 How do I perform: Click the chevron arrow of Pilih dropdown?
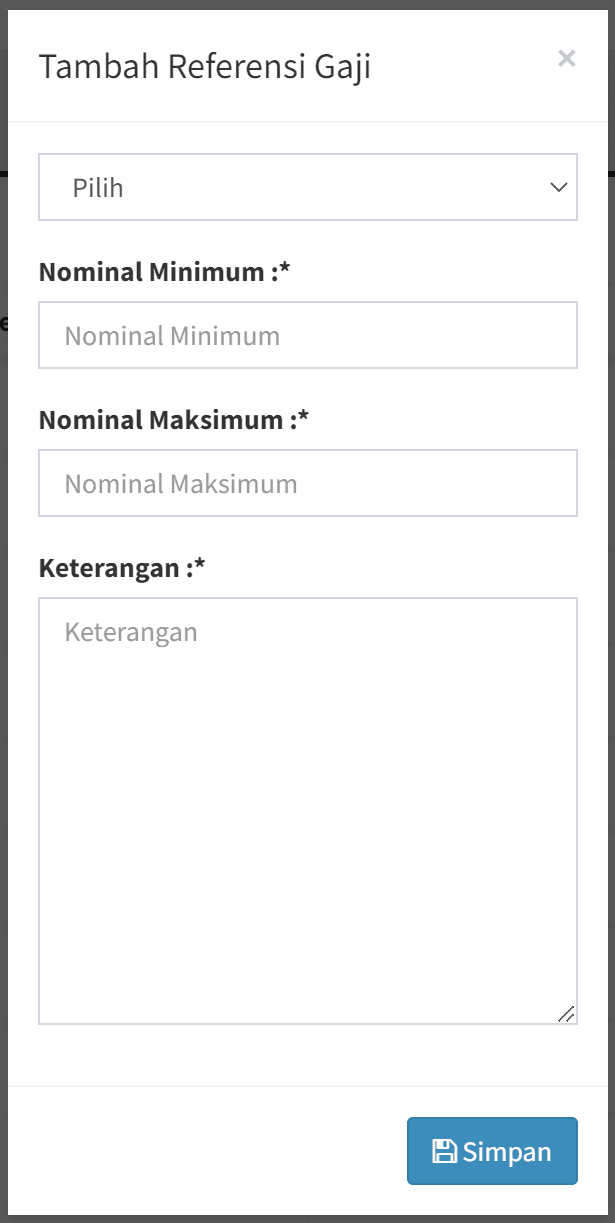point(559,187)
